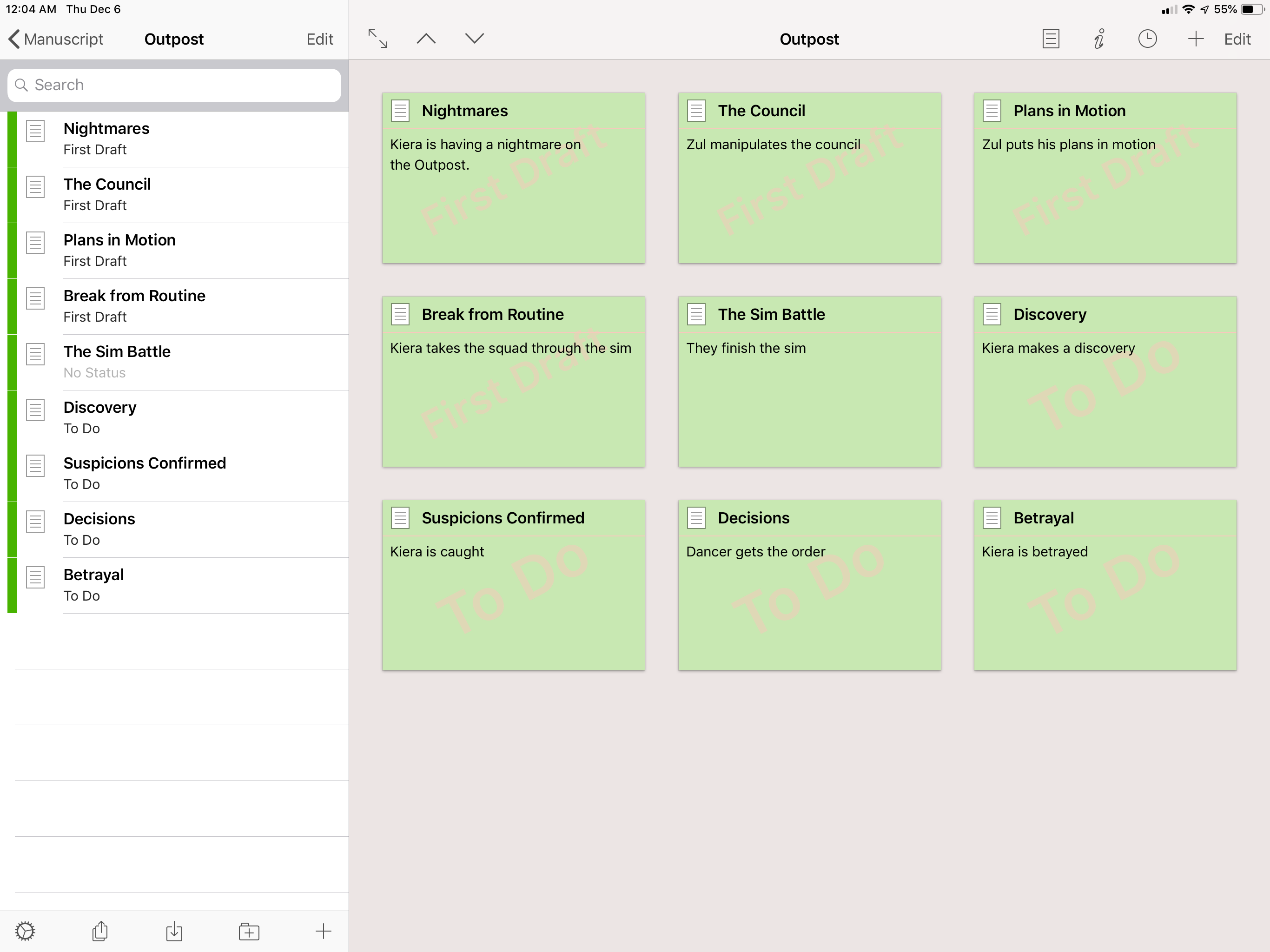Tap the import icon in sidebar footer

[x=174, y=931]
